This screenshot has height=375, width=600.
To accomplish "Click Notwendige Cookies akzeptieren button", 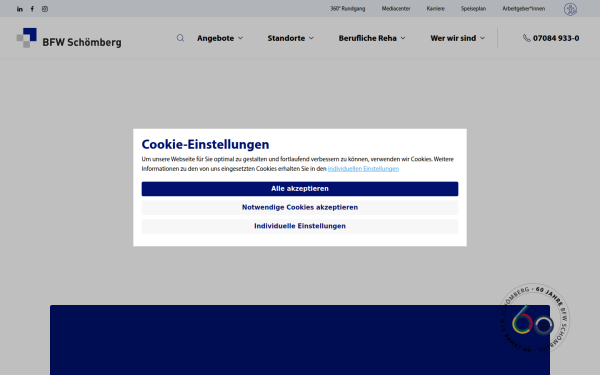I will point(300,207).
